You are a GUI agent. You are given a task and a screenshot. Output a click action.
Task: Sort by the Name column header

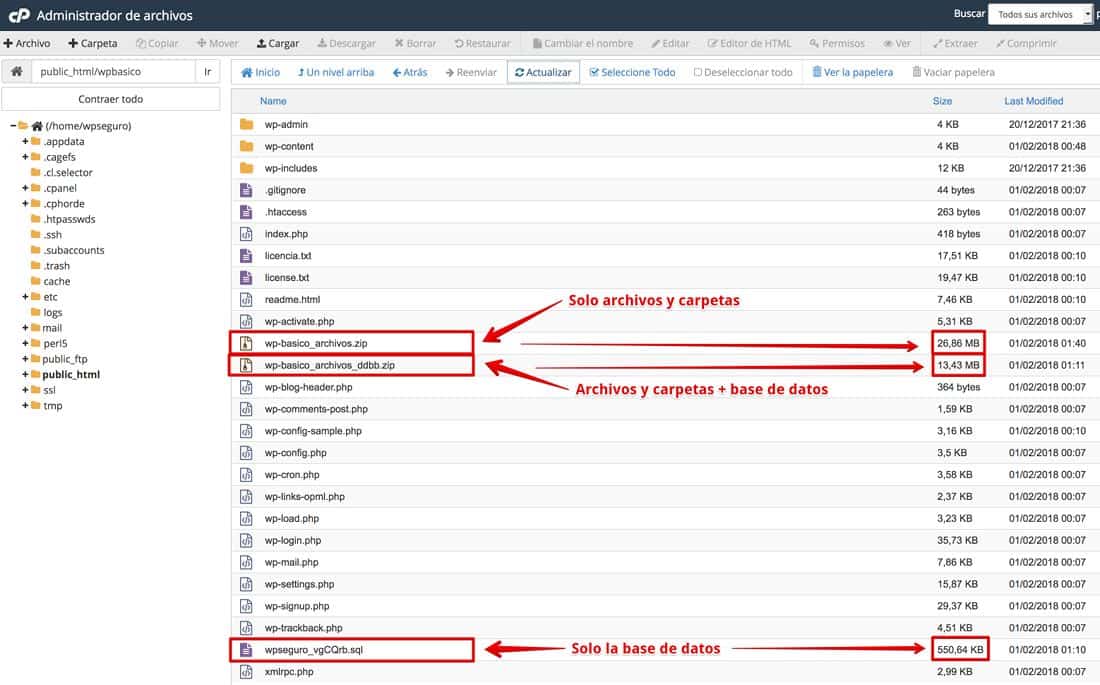[x=273, y=101]
